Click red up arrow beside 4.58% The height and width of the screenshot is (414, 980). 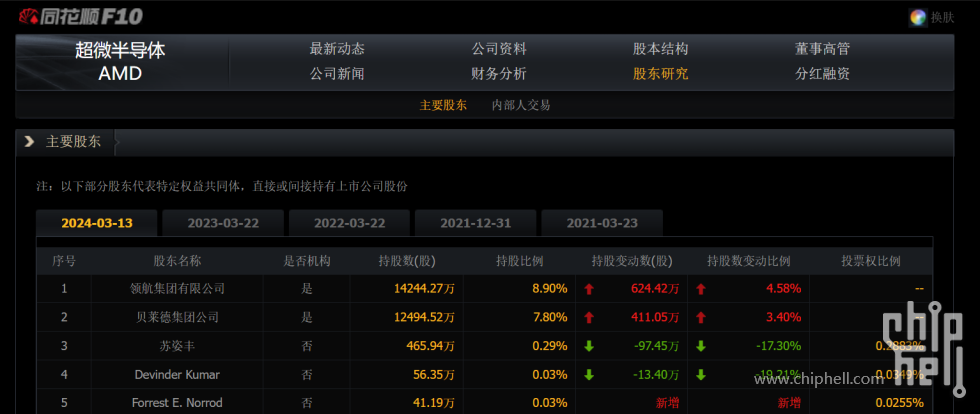point(701,289)
